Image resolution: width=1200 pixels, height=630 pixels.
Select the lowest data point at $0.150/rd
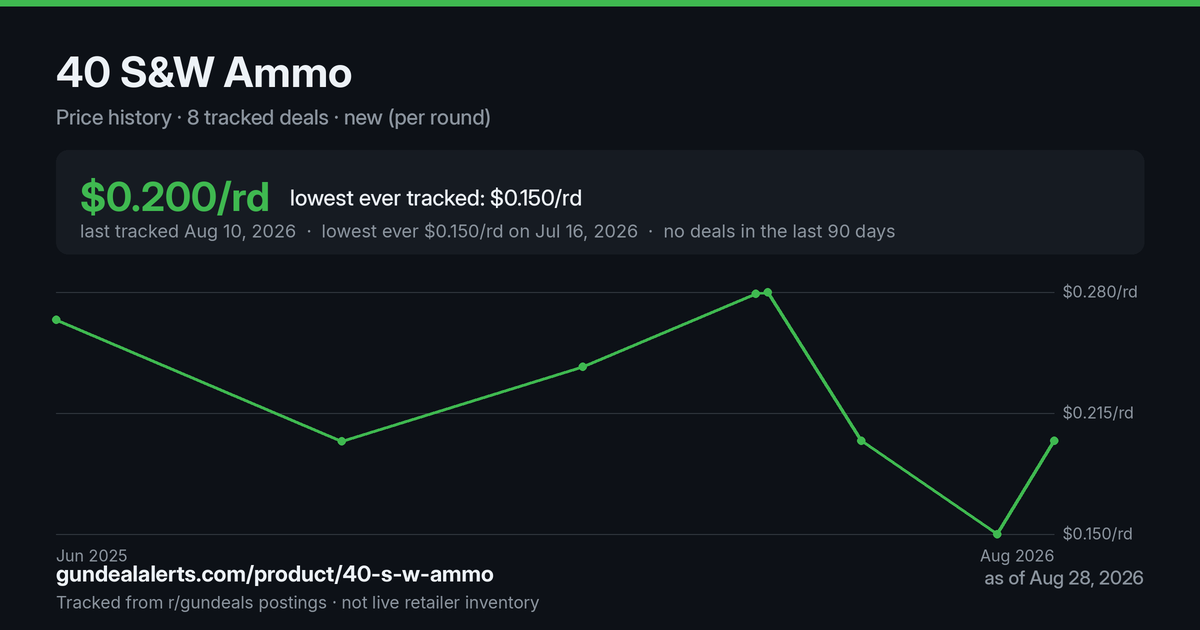pyautogui.click(x=997, y=533)
